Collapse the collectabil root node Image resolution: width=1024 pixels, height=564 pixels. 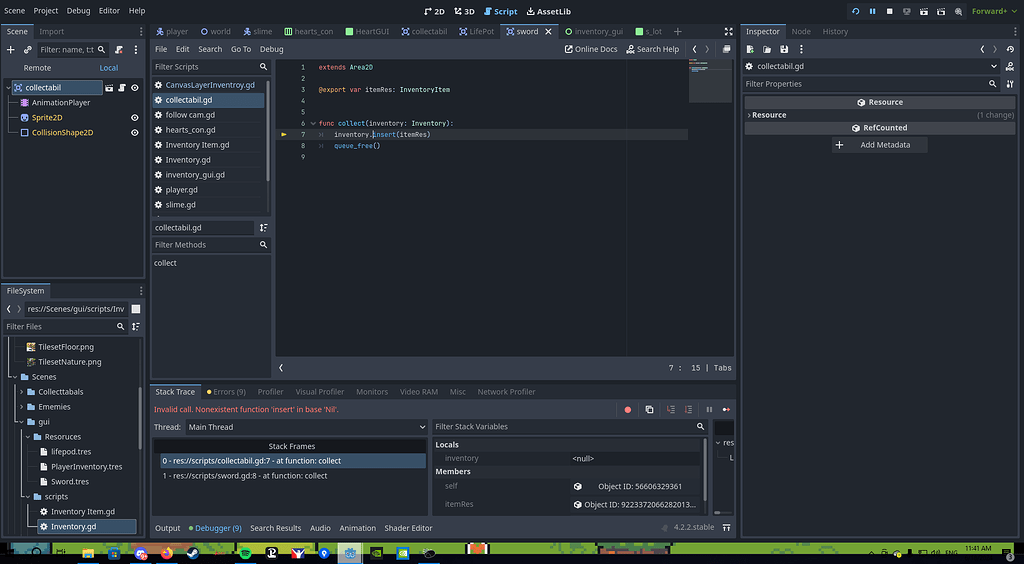point(8,87)
